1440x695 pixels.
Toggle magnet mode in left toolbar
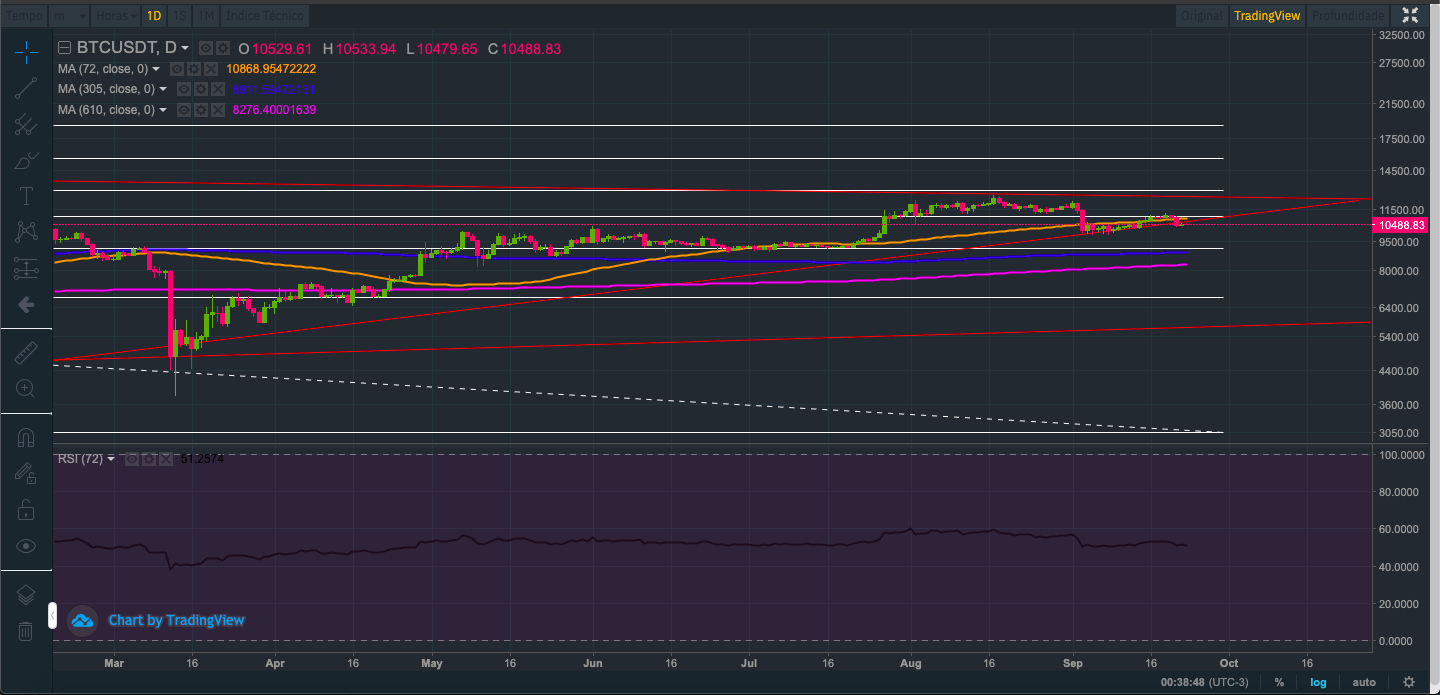(x=26, y=437)
